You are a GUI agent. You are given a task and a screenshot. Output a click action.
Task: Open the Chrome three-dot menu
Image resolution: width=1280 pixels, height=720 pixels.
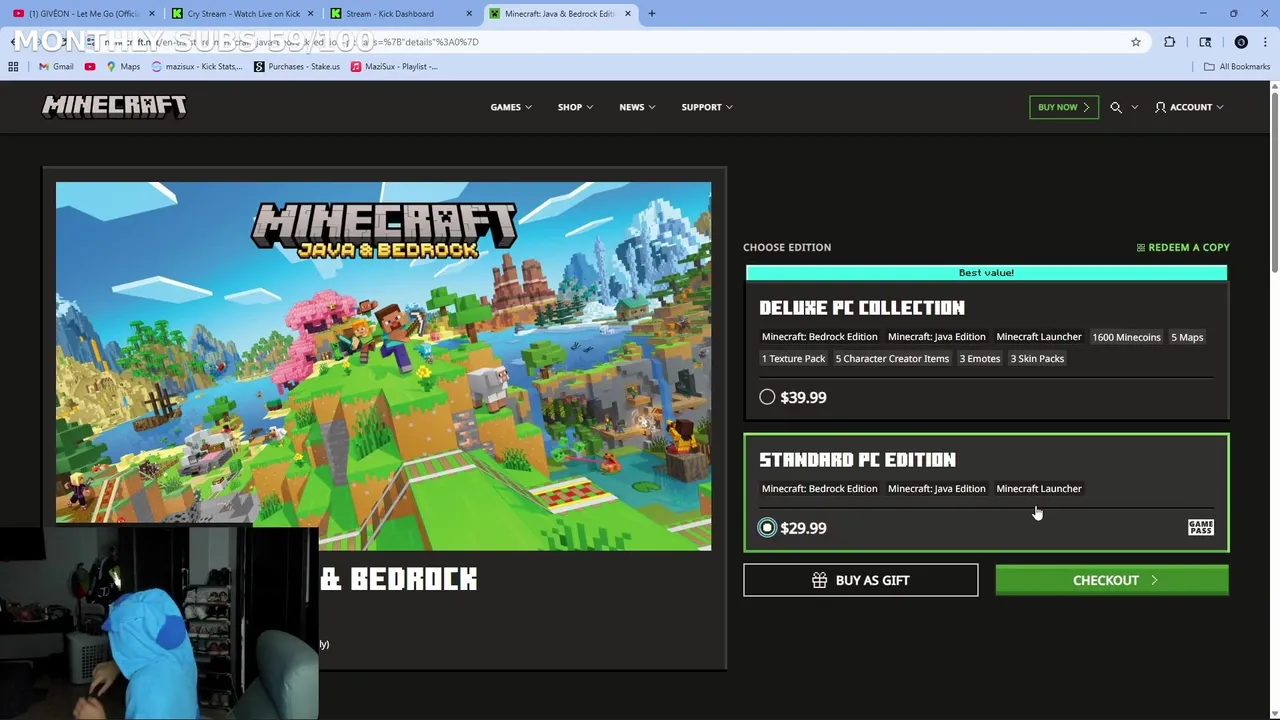[x=1265, y=42]
